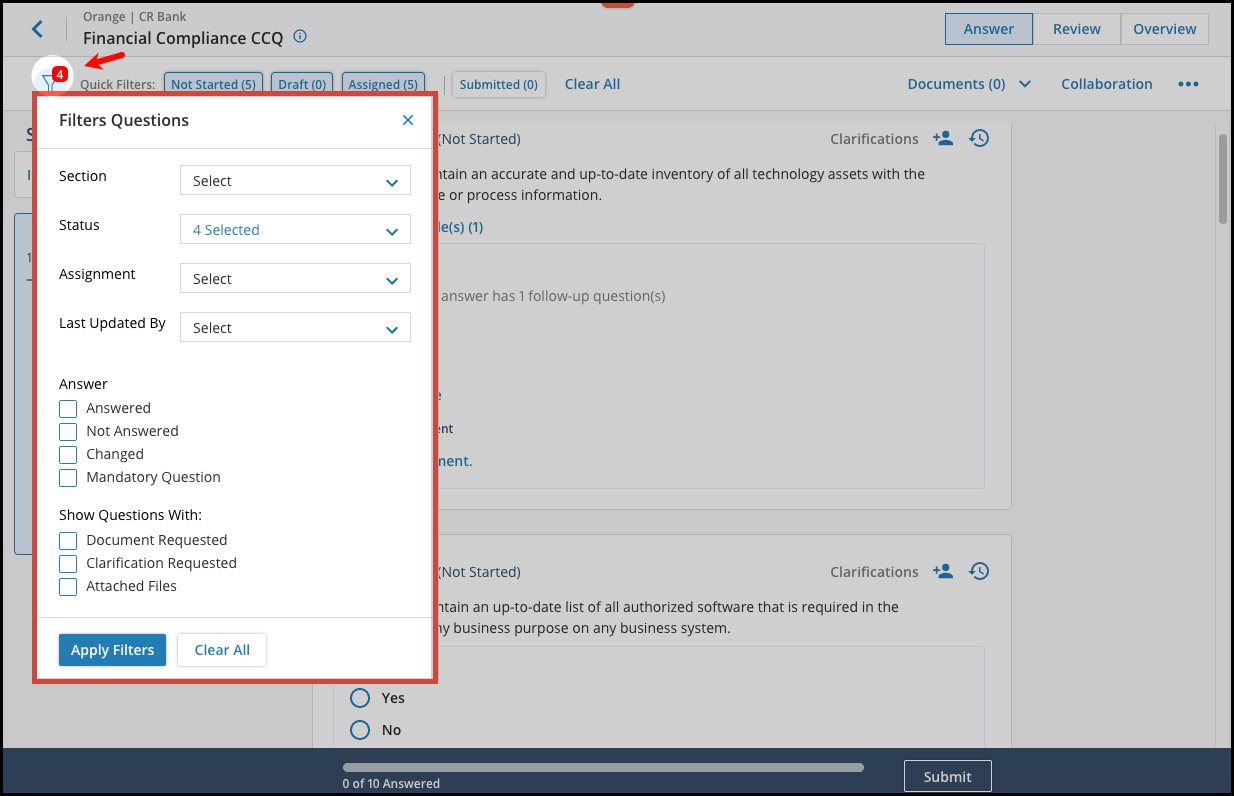Click the 0 of 10 Answered progress bar
The height and width of the screenshot is (796, 1234).
(x=603, y=767)
